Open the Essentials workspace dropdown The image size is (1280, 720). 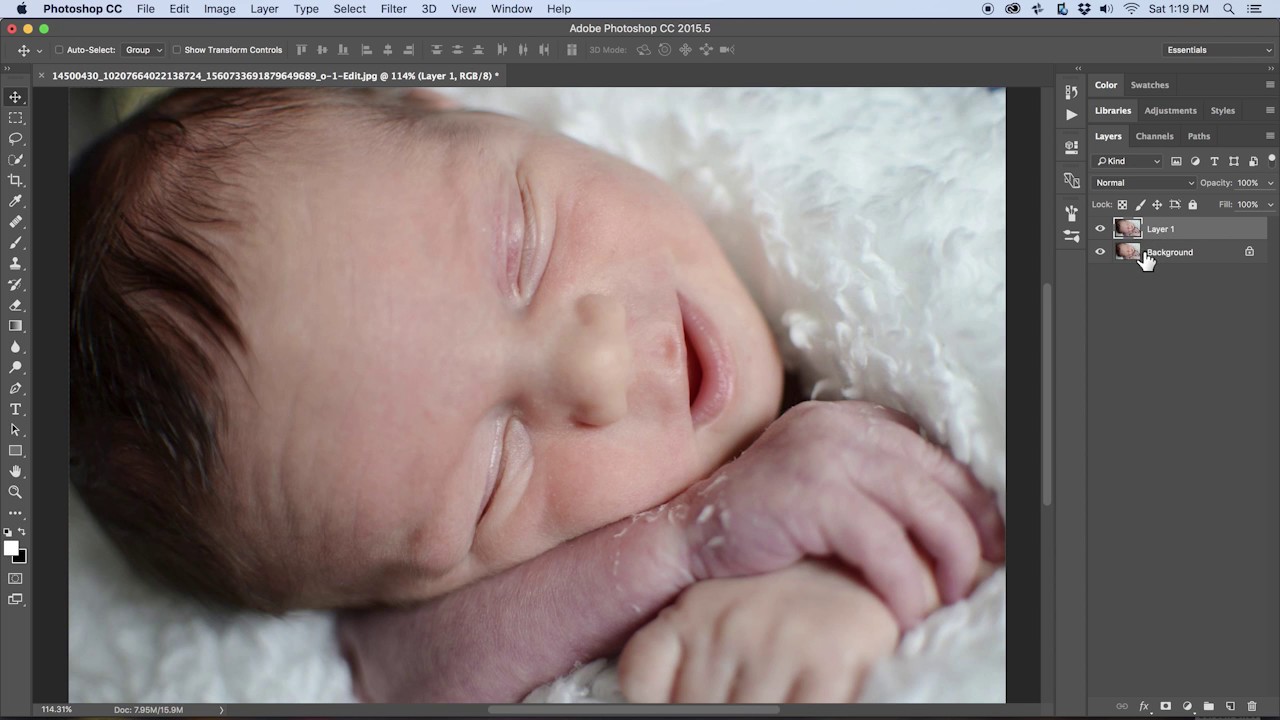tap(1220, 50)
